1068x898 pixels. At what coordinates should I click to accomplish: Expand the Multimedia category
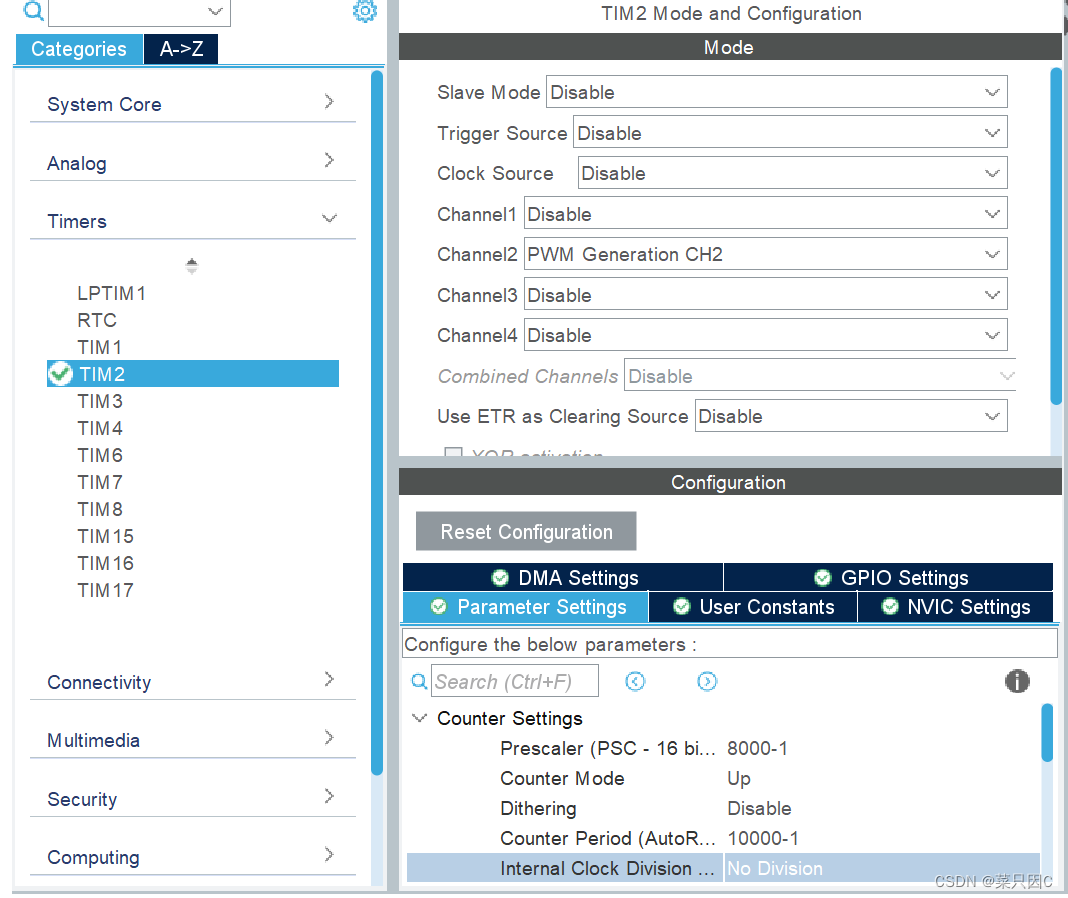tap(193, 740)
